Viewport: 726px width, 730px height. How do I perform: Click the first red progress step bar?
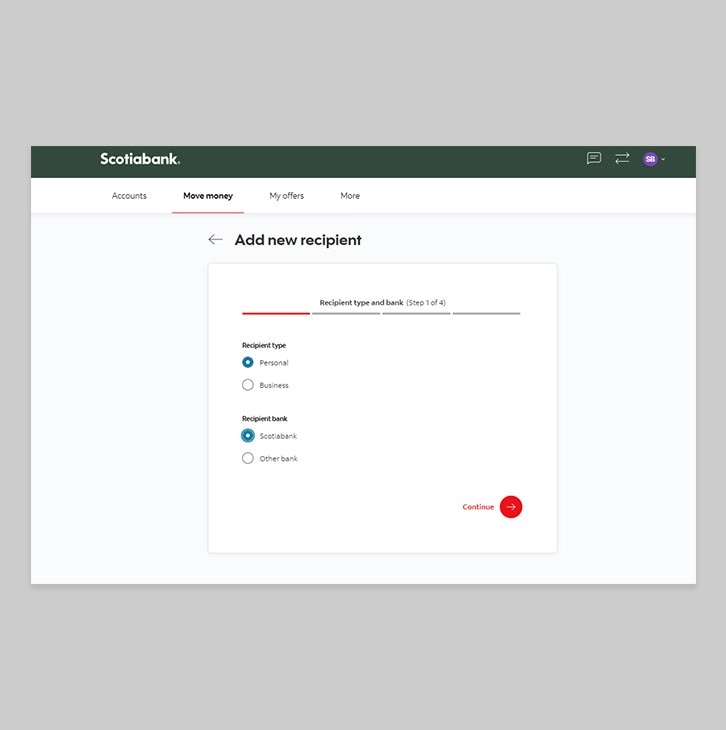tap(276, 313)
